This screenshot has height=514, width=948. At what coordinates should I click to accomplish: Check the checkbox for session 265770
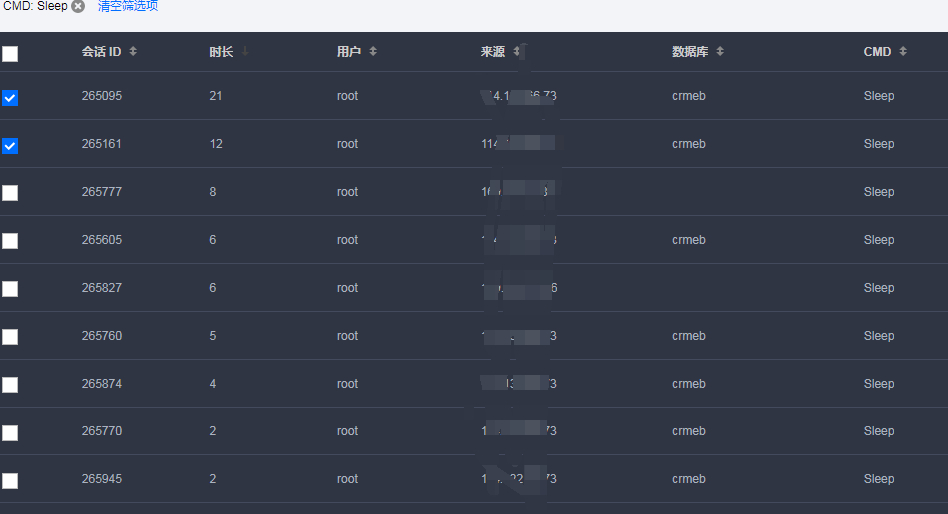tap(10, 432)
